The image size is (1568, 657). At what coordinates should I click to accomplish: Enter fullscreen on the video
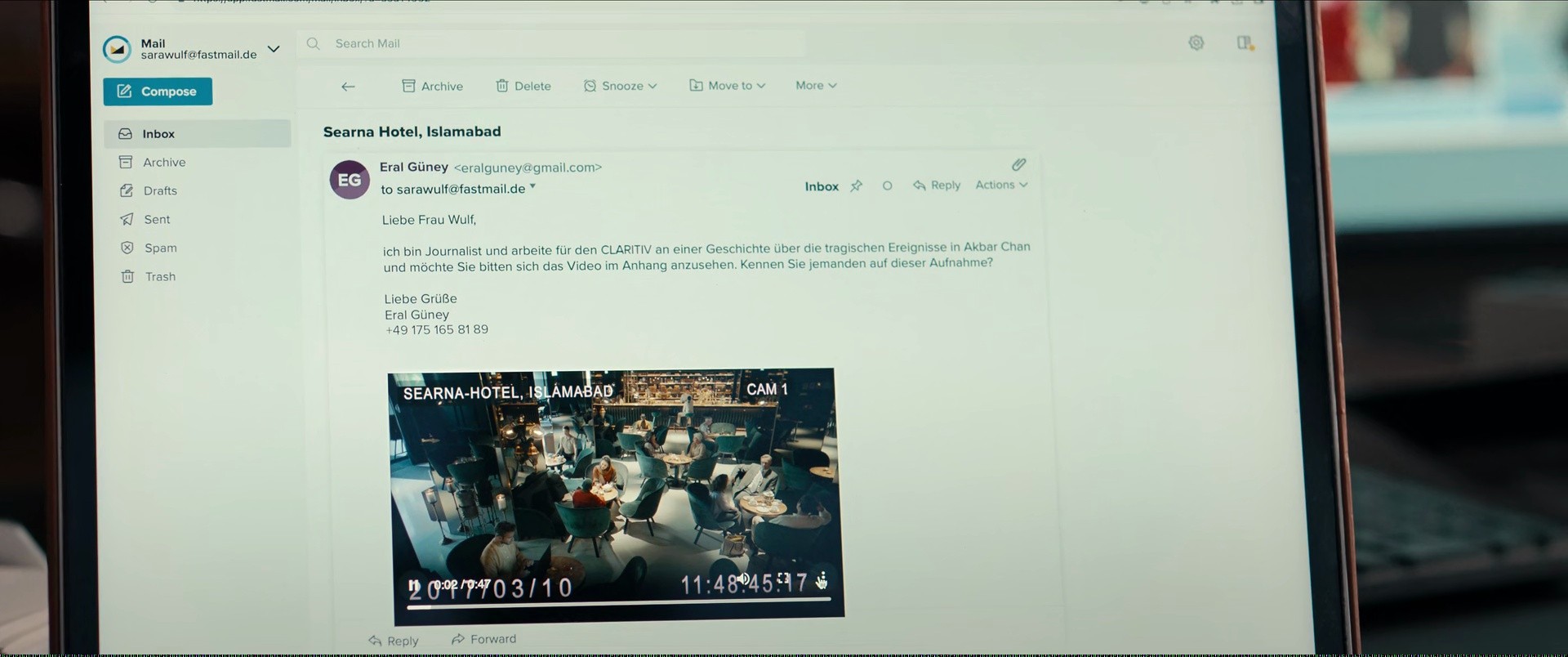pyautogui.click(x=783, y=579)
